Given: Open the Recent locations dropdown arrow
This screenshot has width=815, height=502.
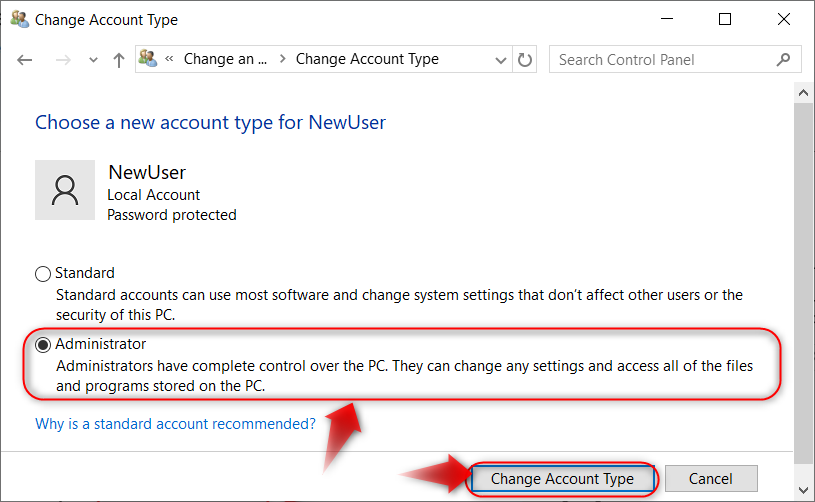Looking at the screenshot, I should pos(93,60).
